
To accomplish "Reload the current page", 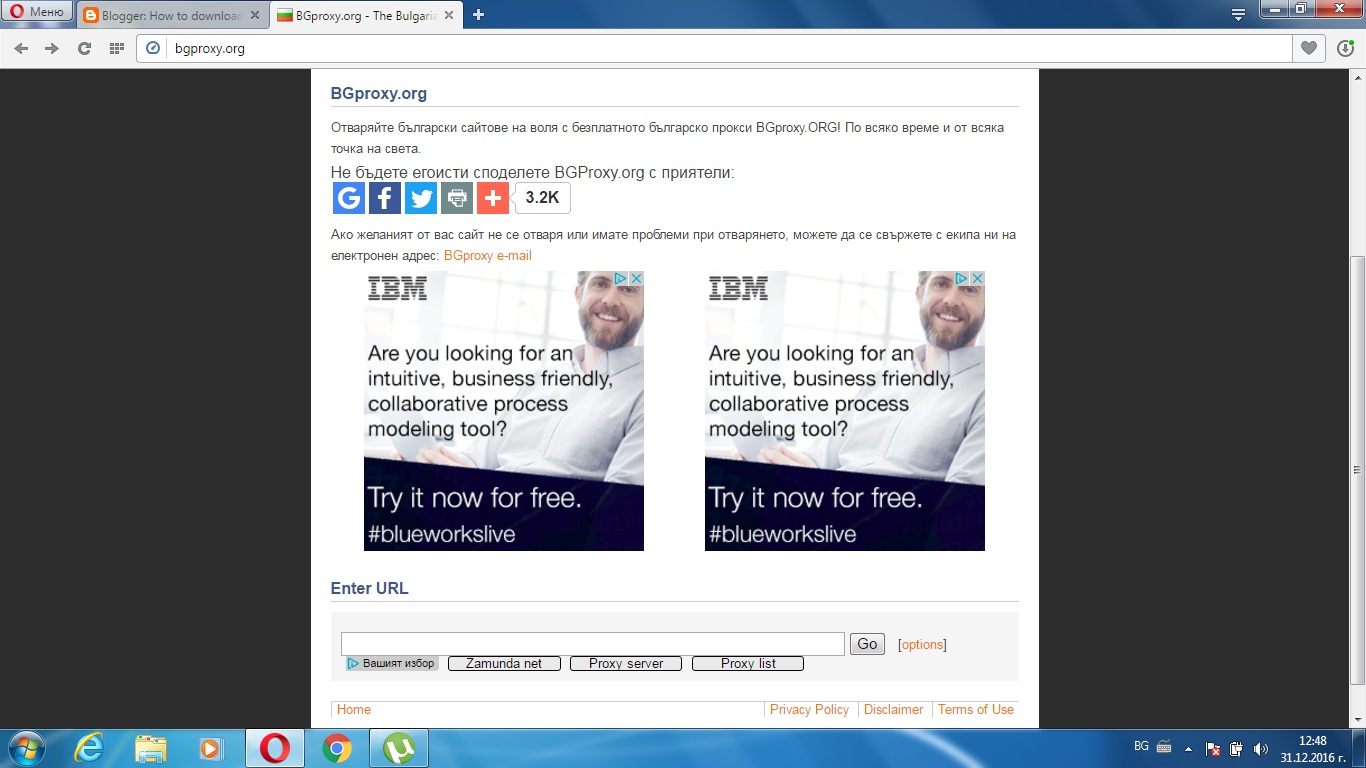I will click(x=84, y=48).
